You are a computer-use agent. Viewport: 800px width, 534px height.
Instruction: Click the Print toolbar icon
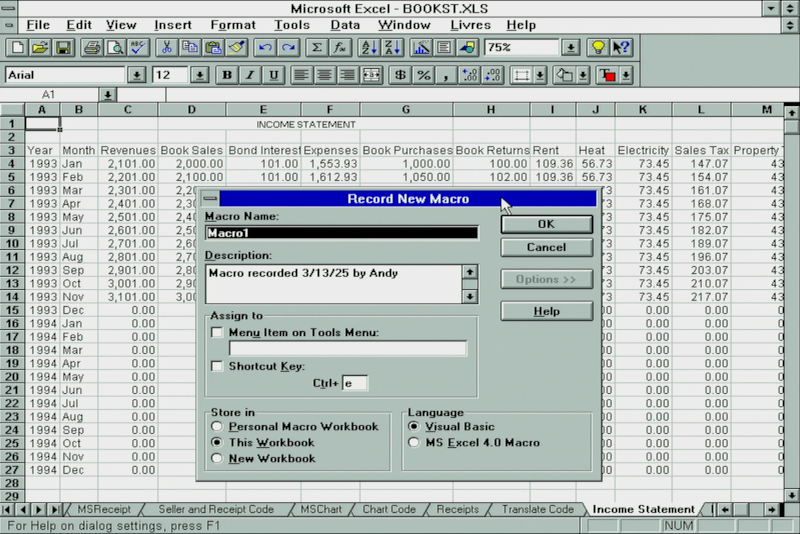coord(92,47)
